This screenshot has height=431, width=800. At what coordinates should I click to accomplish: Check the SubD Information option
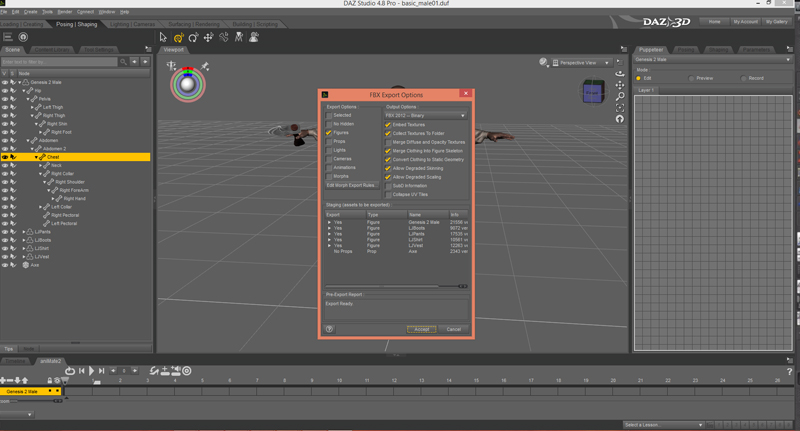tap(388, 186)
